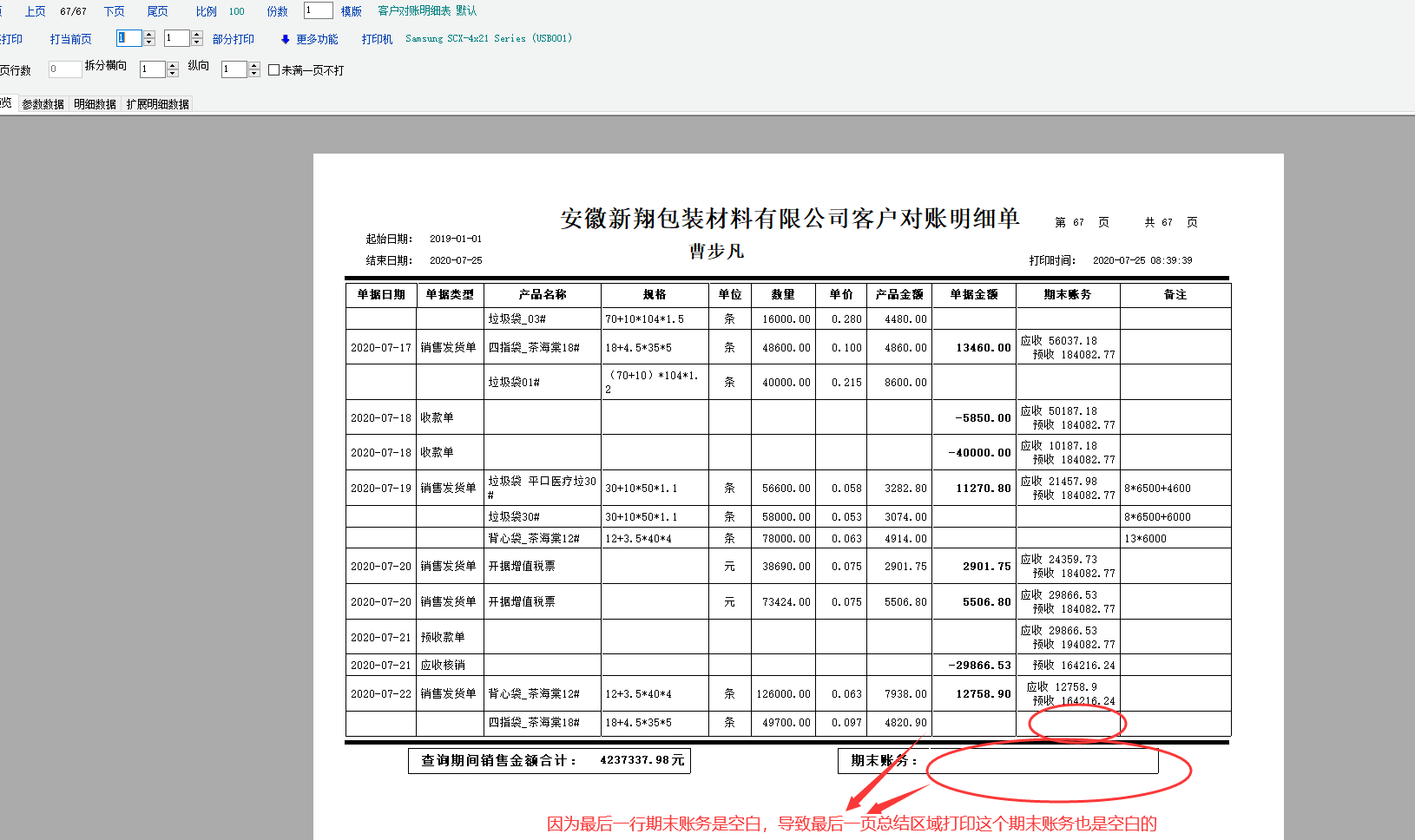Image resolution: width=1415 pixels, height=840 pixels.
Task: Click the 模版 template label
Action: [351, 11]
